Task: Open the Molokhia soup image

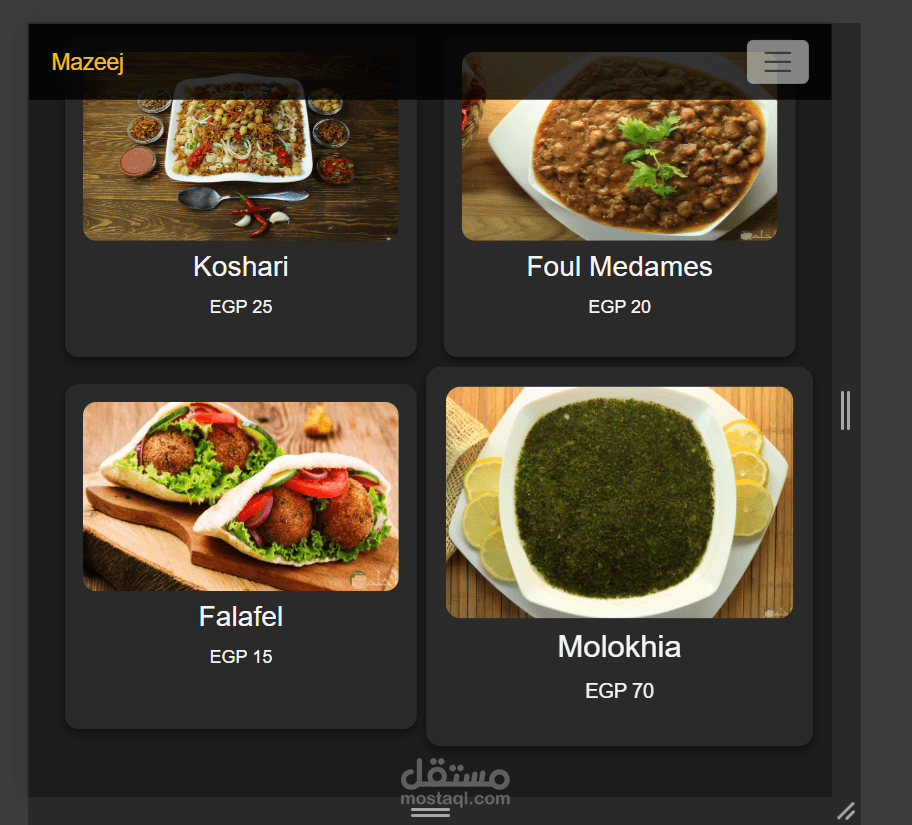Action: (619, 502)
